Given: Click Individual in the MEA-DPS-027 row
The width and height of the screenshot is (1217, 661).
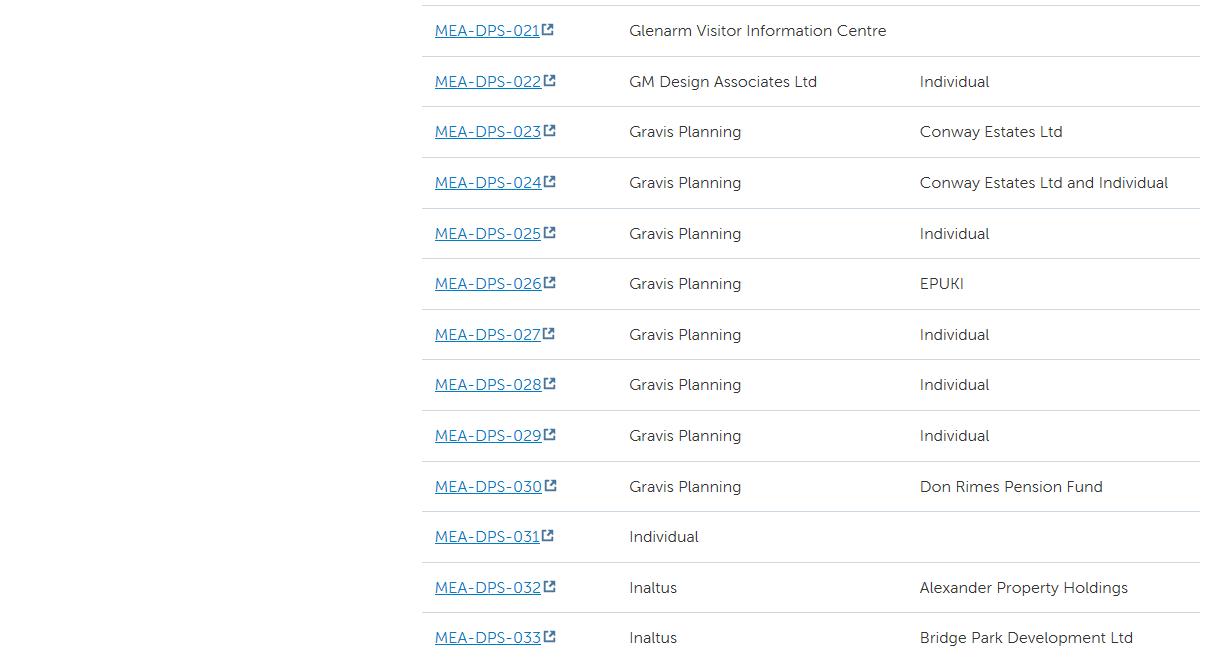Looking at the screenshot, I should [x=954, y=335].
